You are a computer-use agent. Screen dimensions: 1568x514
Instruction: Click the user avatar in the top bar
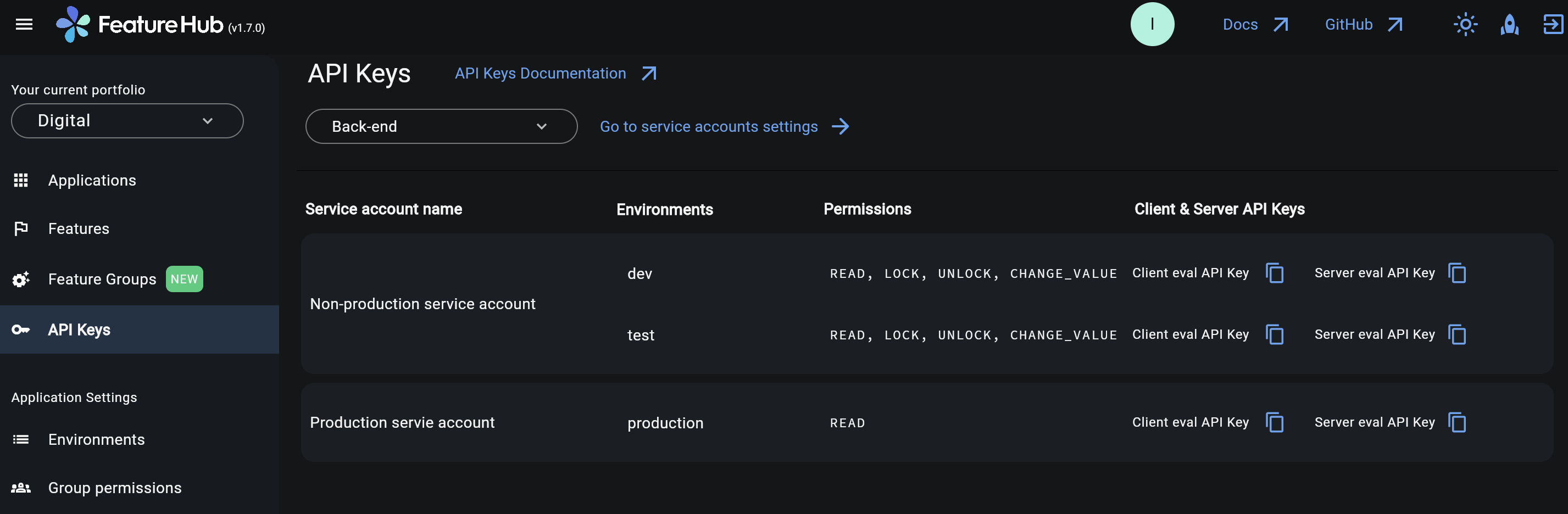(x=1152, y=24)
